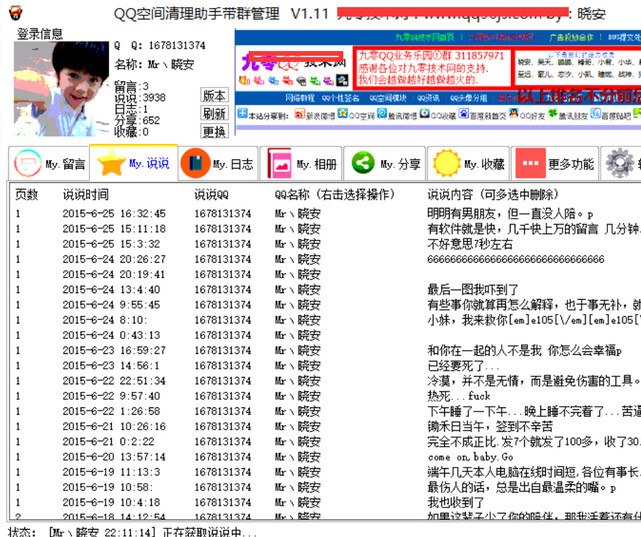
Task: Open the My.留言 tab icon
Action: pos(28,163)
